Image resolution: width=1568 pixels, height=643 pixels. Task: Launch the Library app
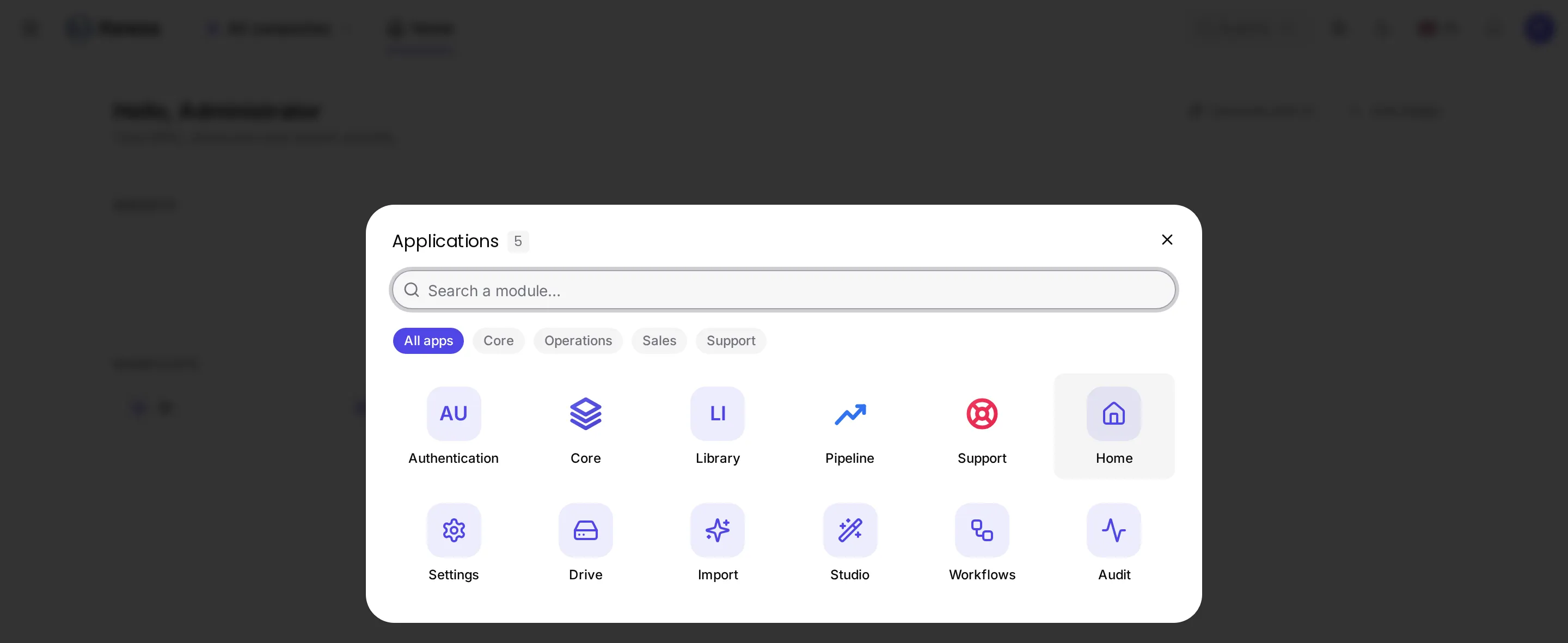point(718,426)
